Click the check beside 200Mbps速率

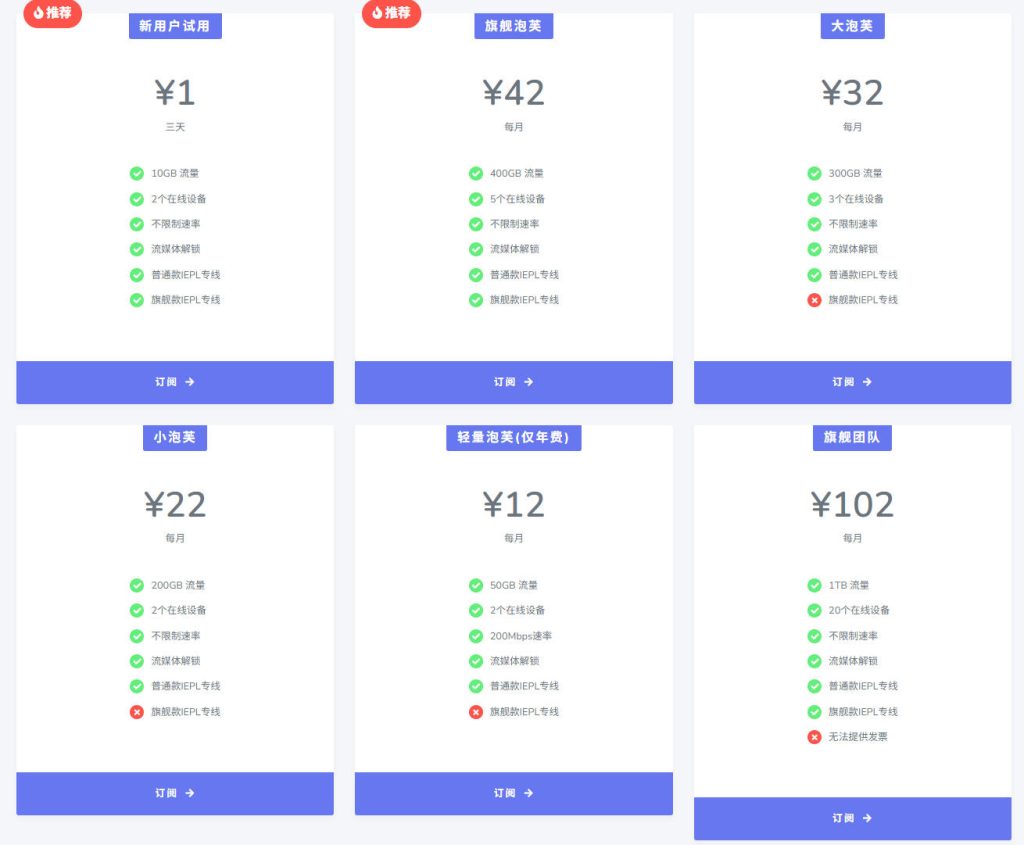475,635
